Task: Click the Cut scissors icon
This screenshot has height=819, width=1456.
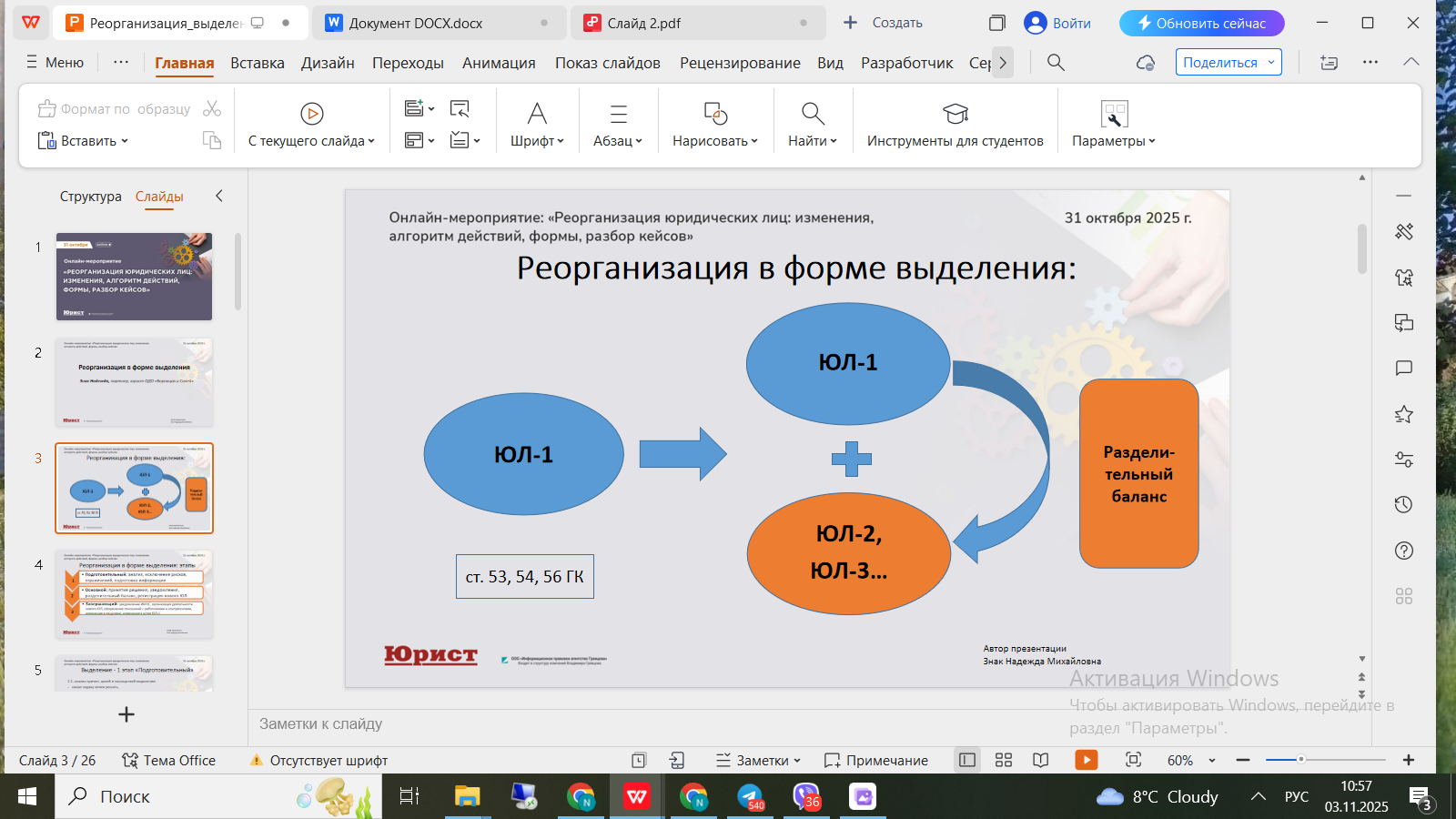Action: 212,109
